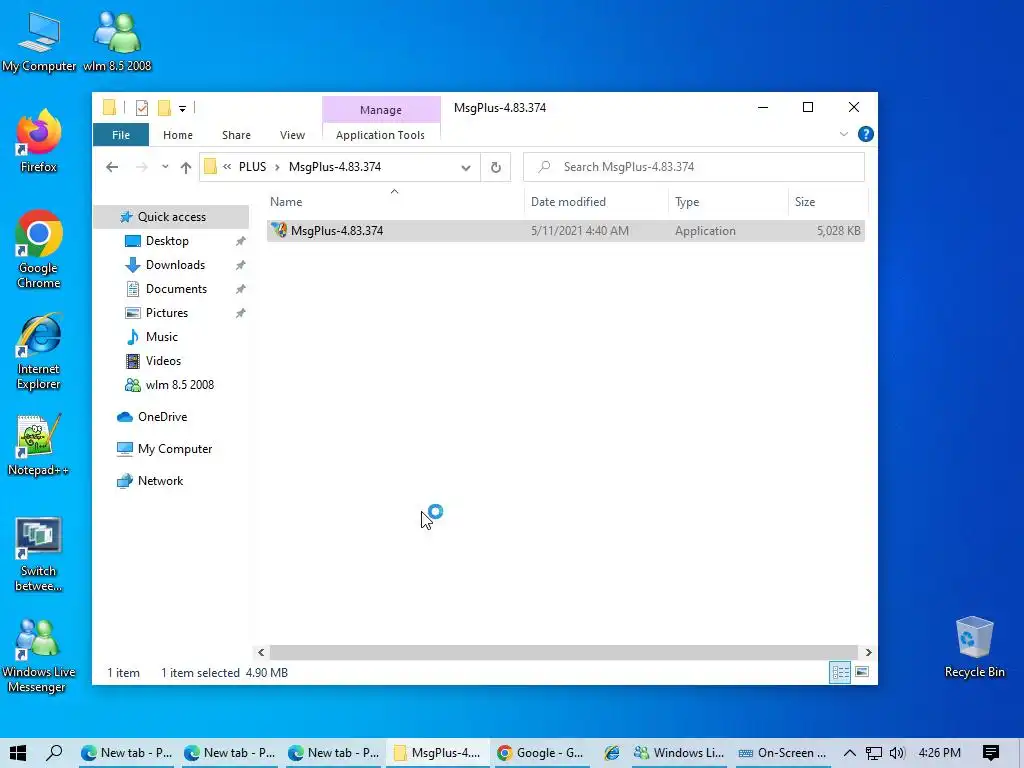
Task: Click the Manage contextual tab
Action: pyautogui.click(x=381, y=110)
